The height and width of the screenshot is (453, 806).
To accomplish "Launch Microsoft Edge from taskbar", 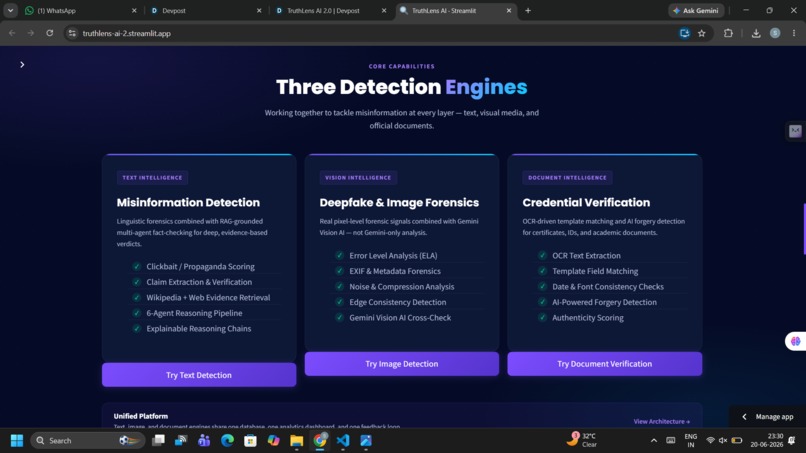I will pos(227,440).
